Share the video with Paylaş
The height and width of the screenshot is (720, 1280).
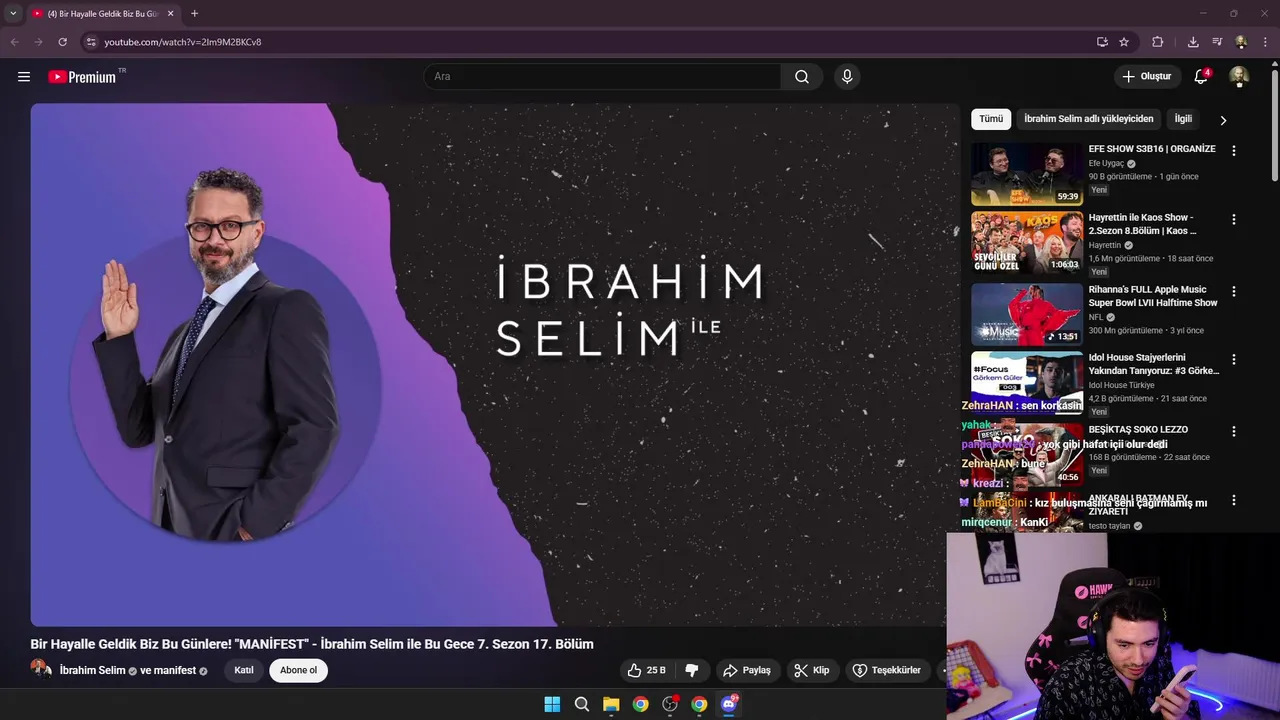(747, 670)
